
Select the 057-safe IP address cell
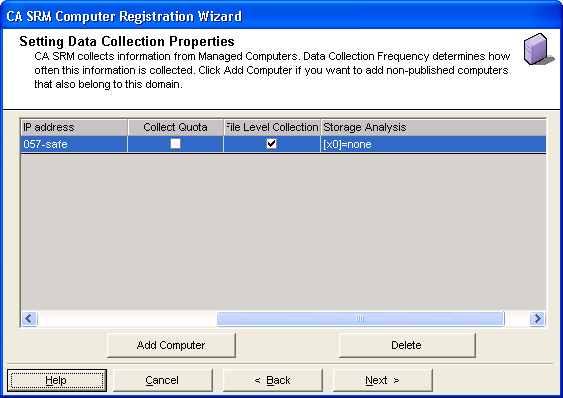coord(74,144)
